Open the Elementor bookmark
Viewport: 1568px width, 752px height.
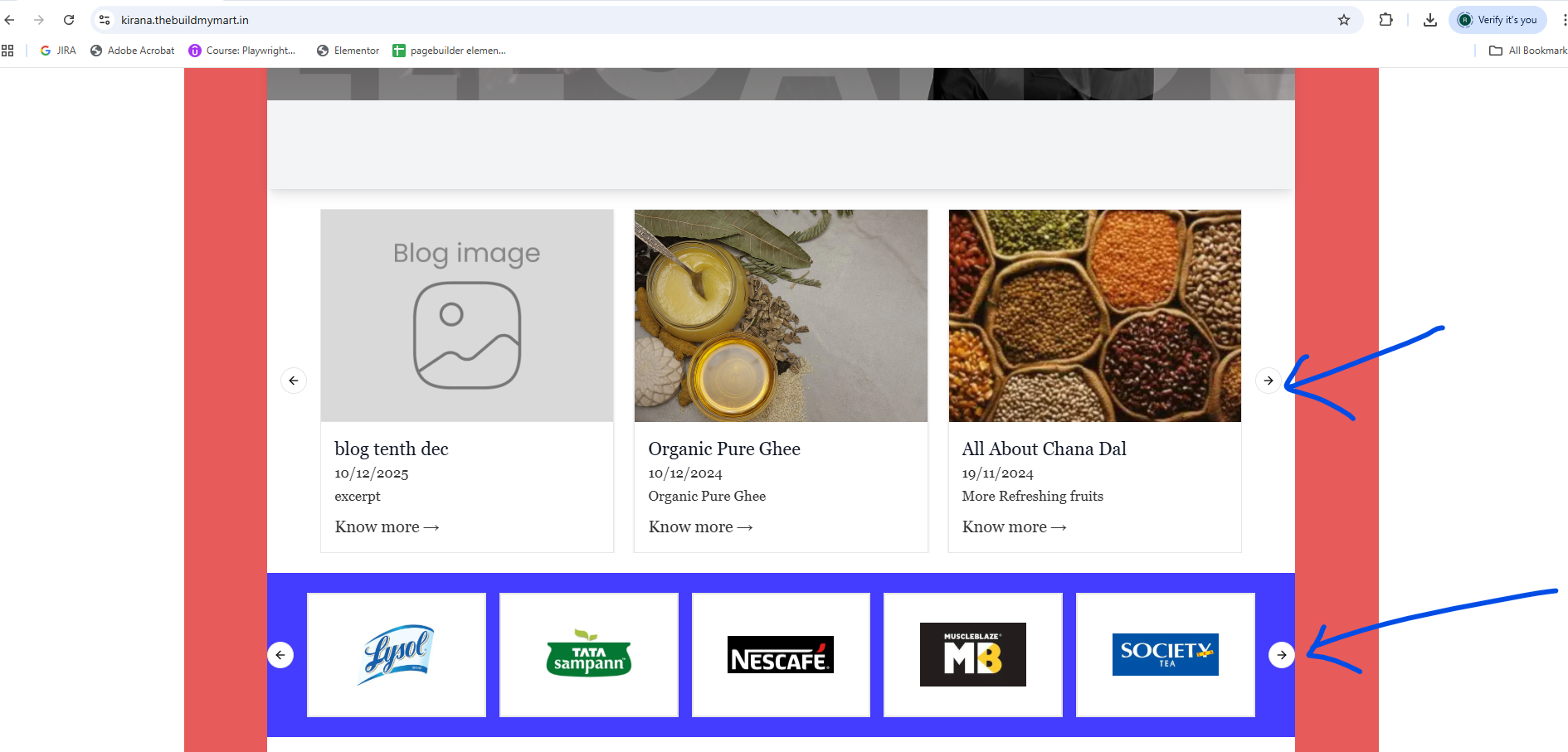click(348, 51)
